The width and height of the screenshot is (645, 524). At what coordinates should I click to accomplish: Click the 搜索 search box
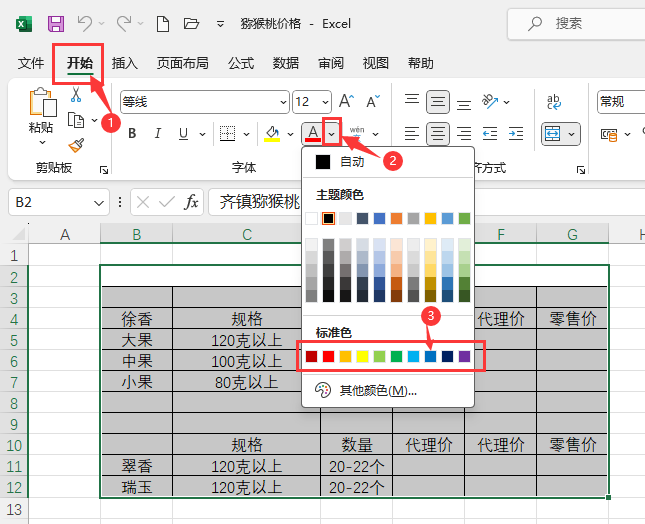coord(576,24)
